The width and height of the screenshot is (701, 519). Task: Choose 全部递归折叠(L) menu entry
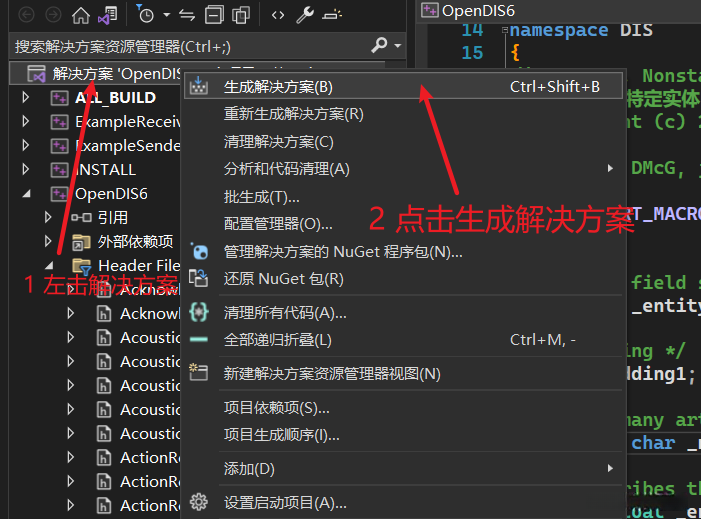(403, 340)
